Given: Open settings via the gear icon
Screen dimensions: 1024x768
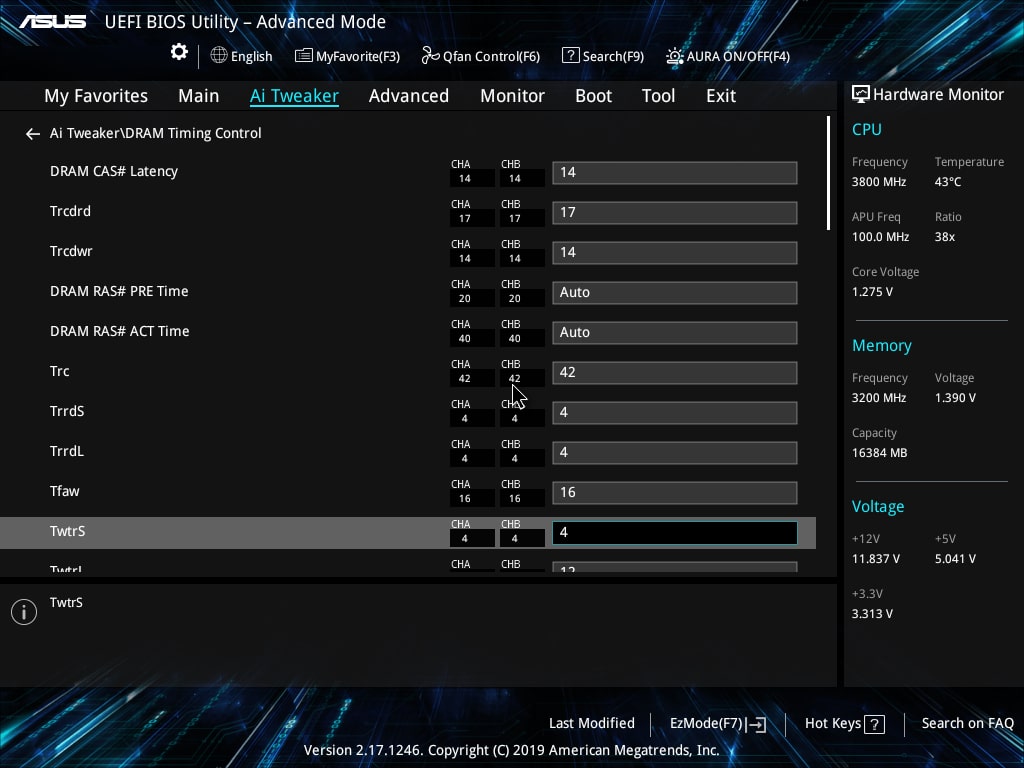Looking at the screenshot, I should pos(179,52).
